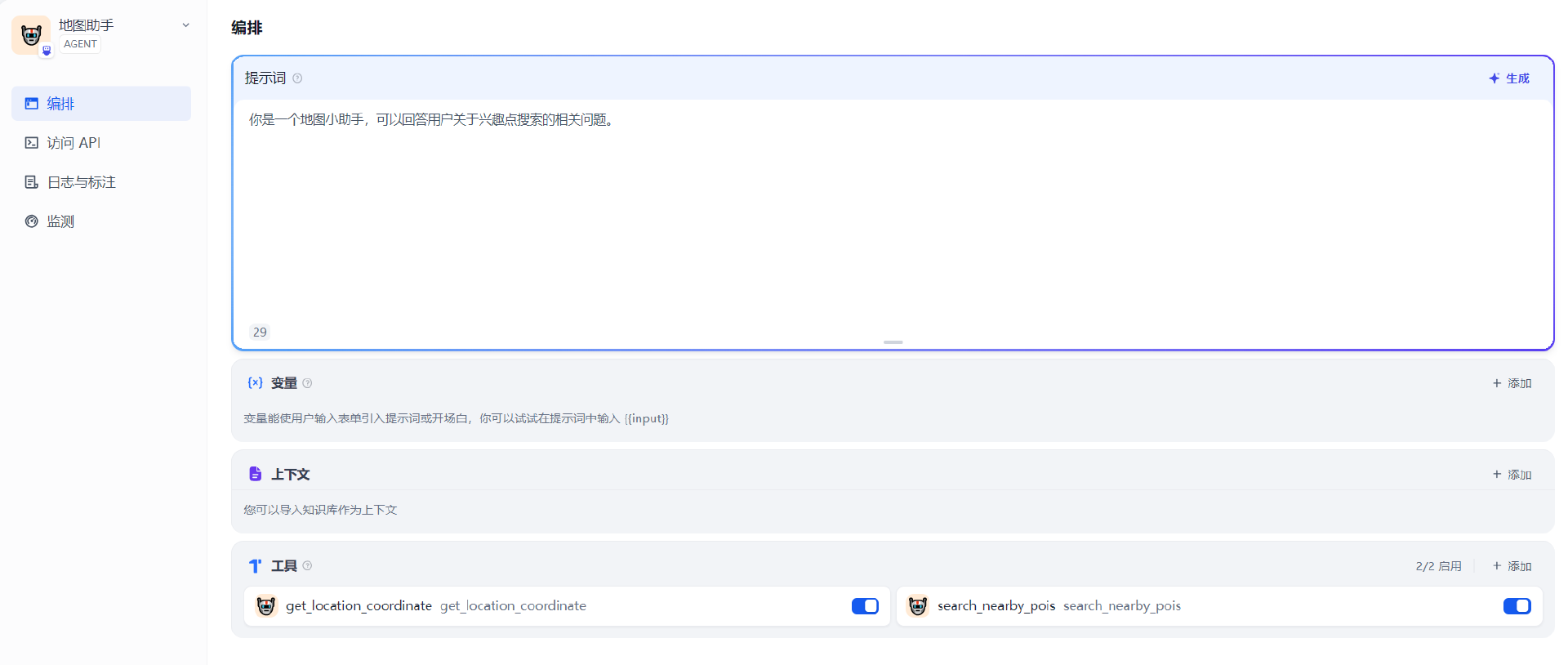Click the search_nearby_pois tool icon
Viewport: 1568px width, 665px height.
tap(918, 606)
